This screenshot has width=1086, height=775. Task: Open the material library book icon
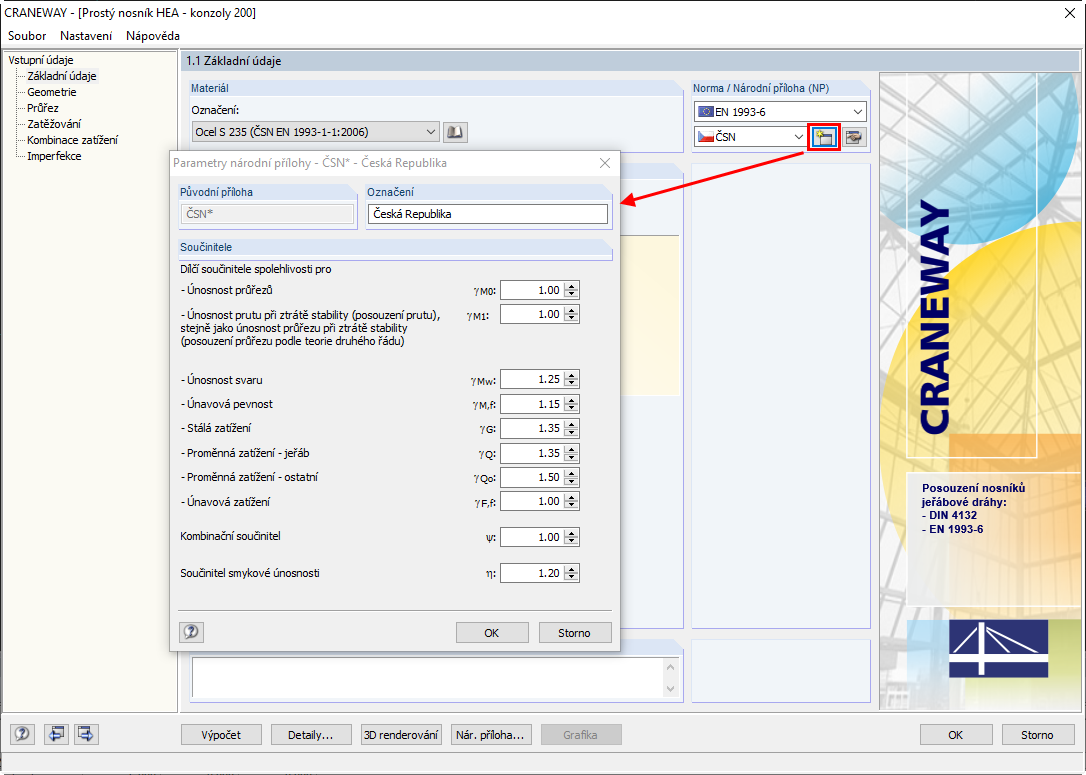tap(455, 132)
